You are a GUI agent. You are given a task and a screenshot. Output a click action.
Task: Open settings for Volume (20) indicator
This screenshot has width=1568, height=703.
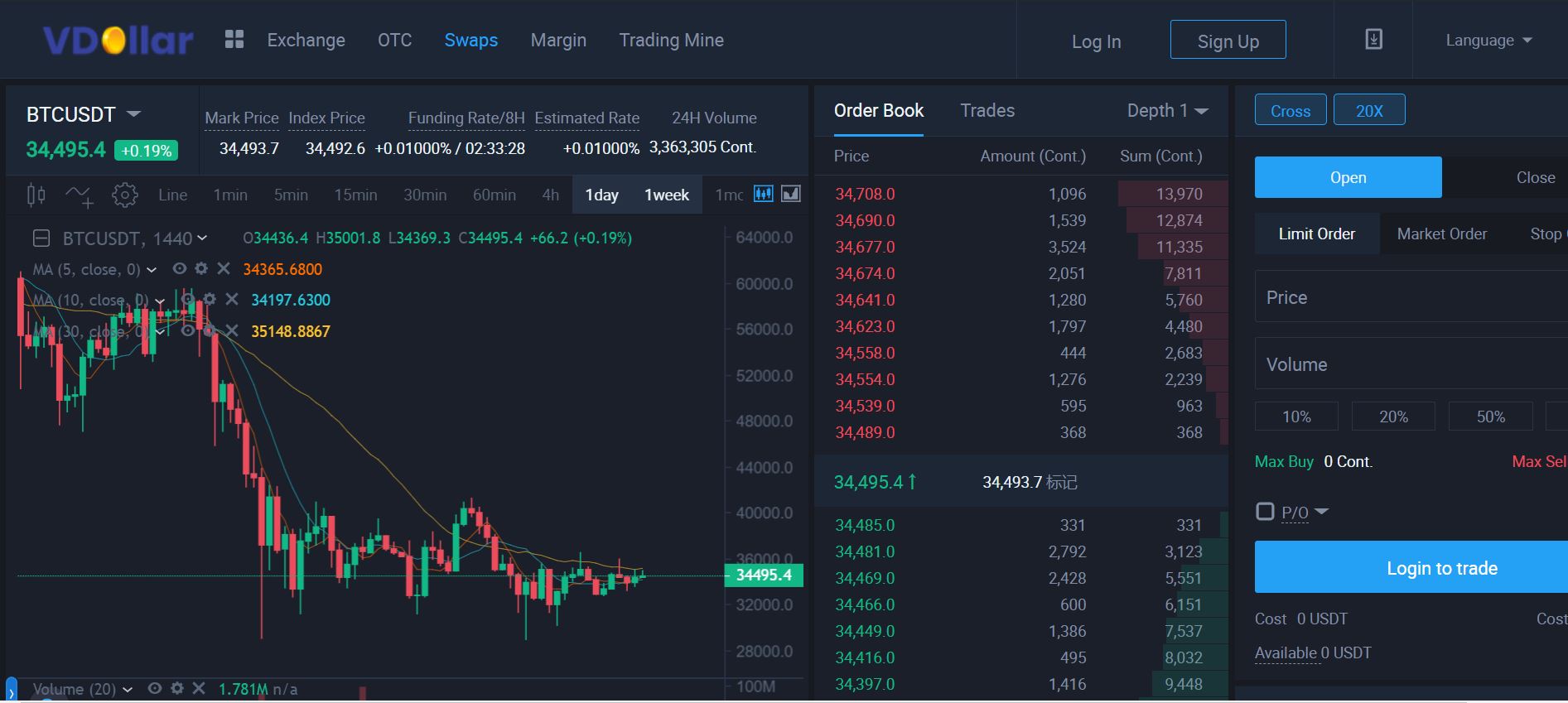176,688
